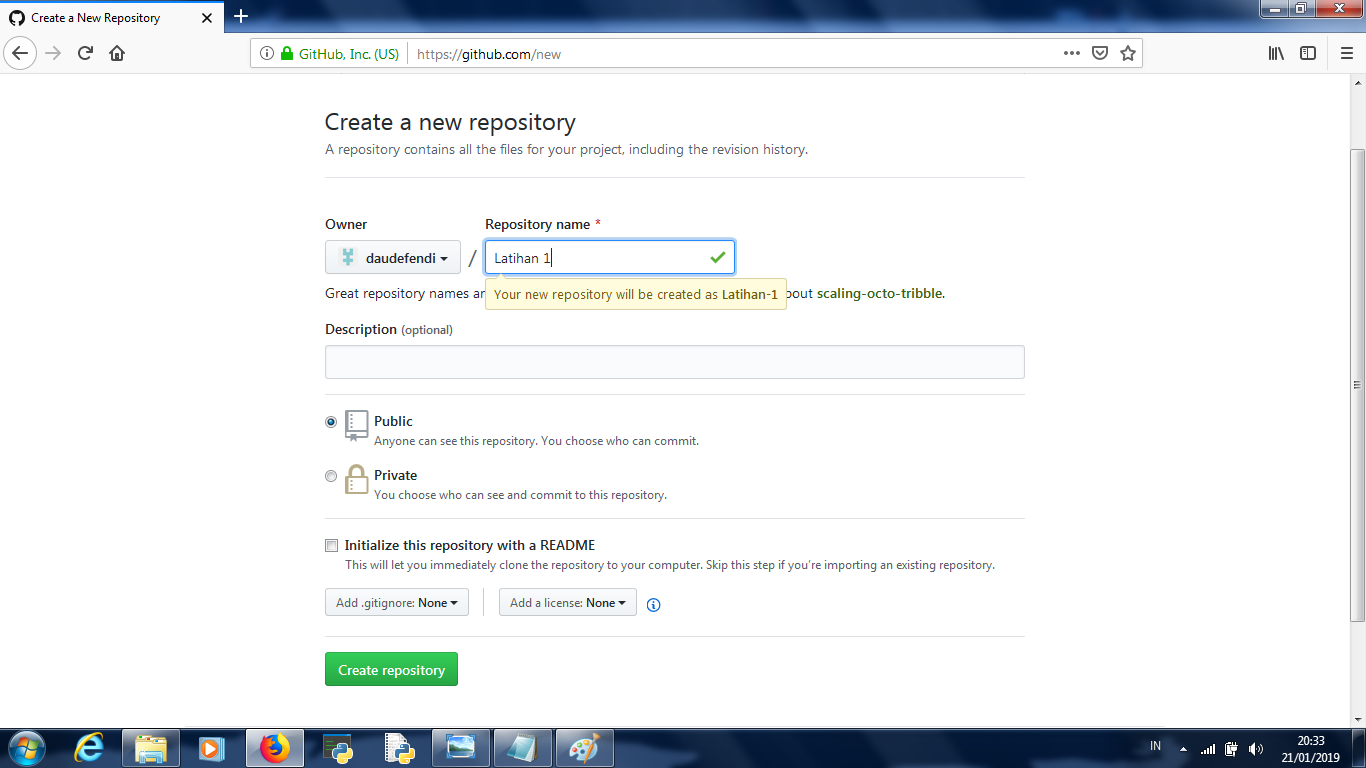Click the scaling-octo-tribble name suggestion
Viewport: 1366px width, 768px height.
tap(878, 293)
